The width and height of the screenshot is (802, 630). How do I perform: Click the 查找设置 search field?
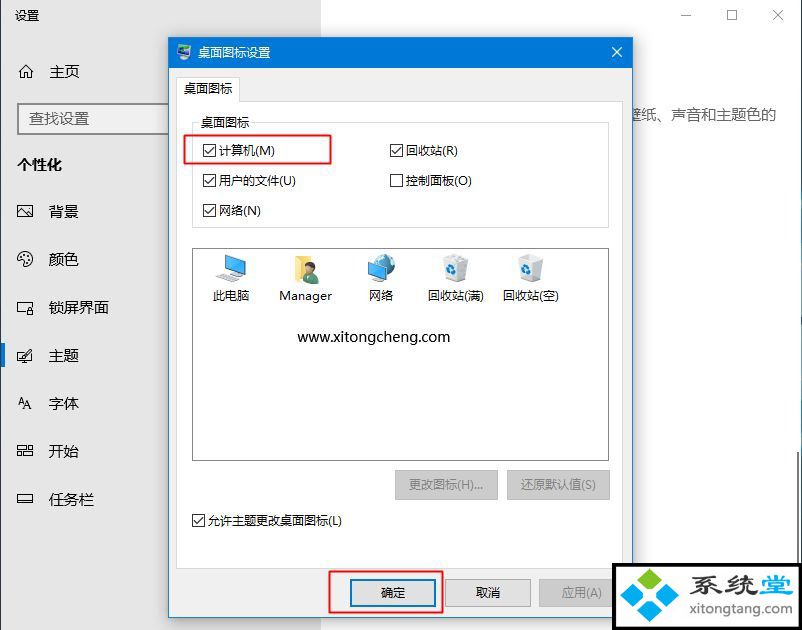click(93, 119)
